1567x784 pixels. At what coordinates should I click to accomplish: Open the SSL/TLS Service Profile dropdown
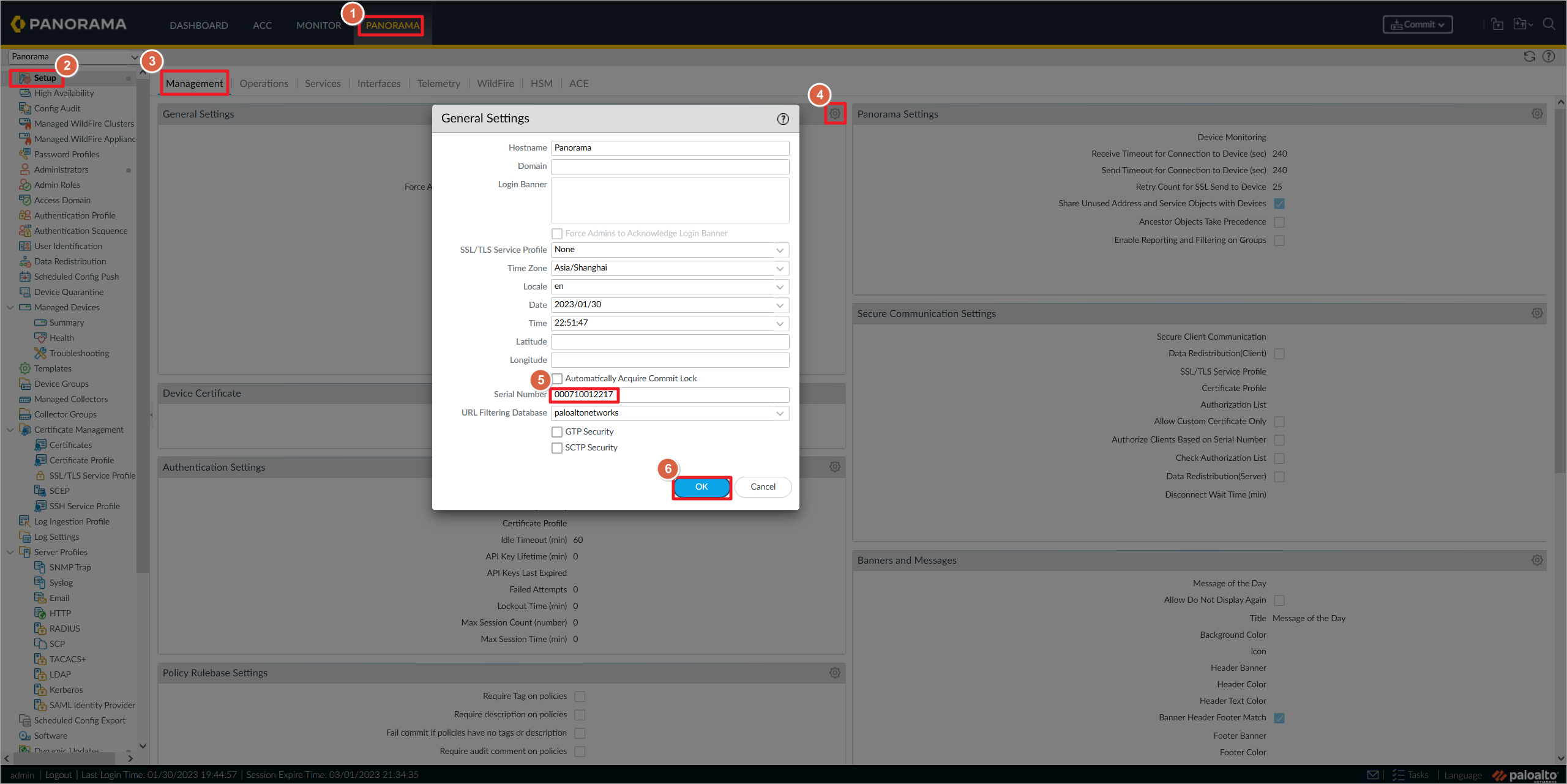click(780, 250)
